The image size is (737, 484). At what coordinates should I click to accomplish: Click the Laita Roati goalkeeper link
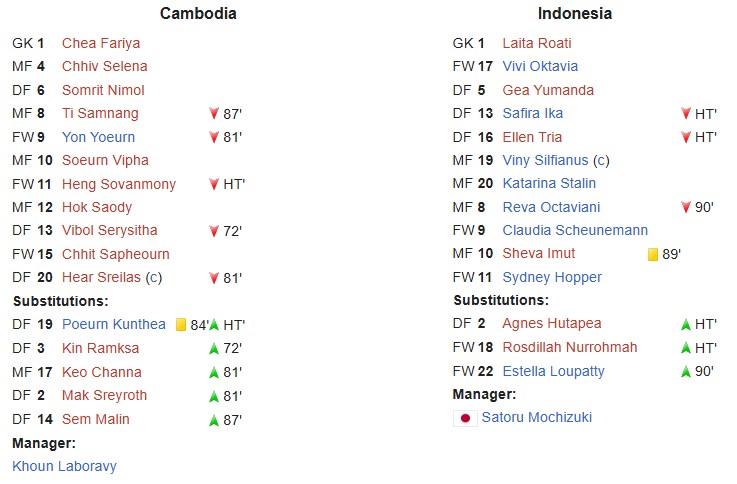coord(537,43)
